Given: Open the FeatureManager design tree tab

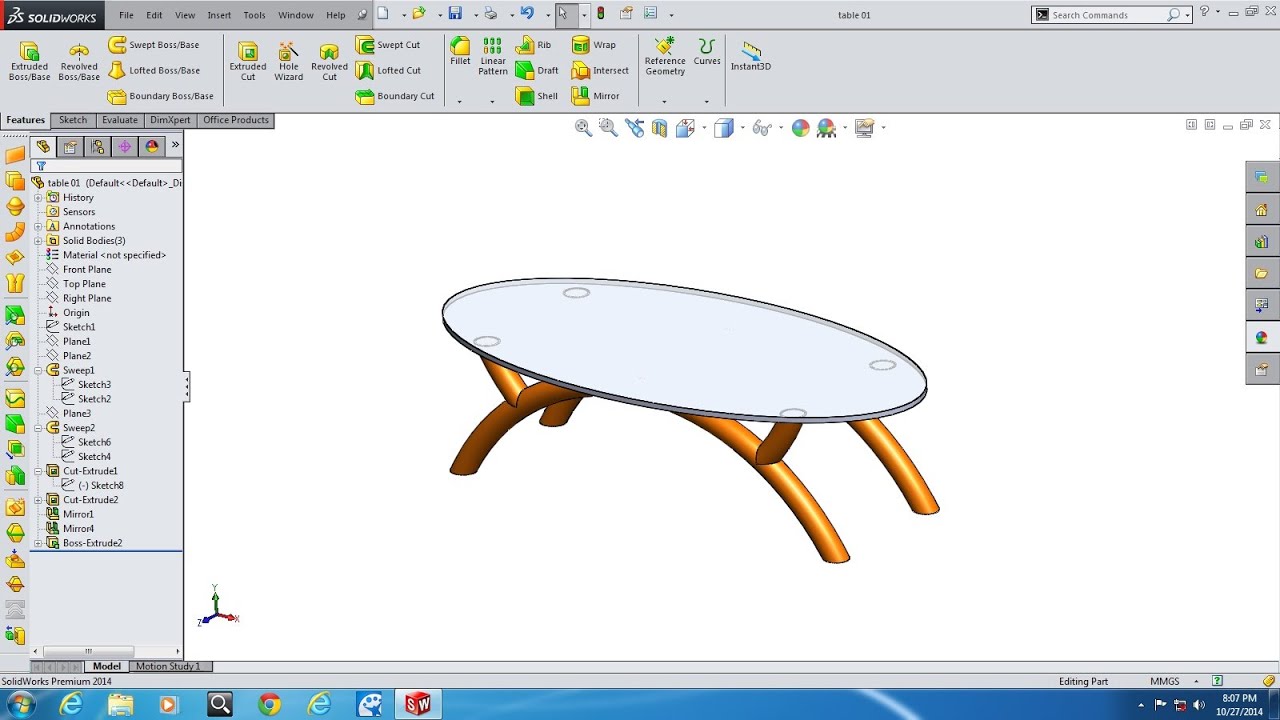Looking at the screenshot, I should 43,146.
